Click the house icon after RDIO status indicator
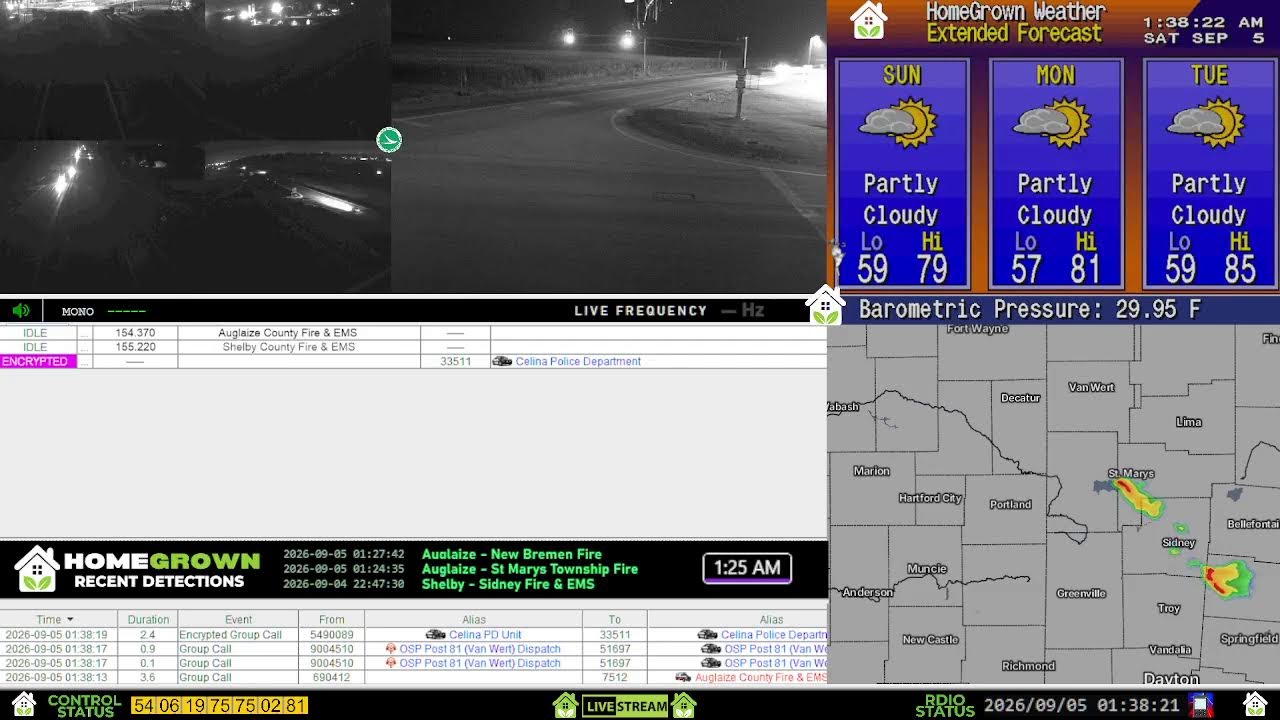 click(1255, 705)
